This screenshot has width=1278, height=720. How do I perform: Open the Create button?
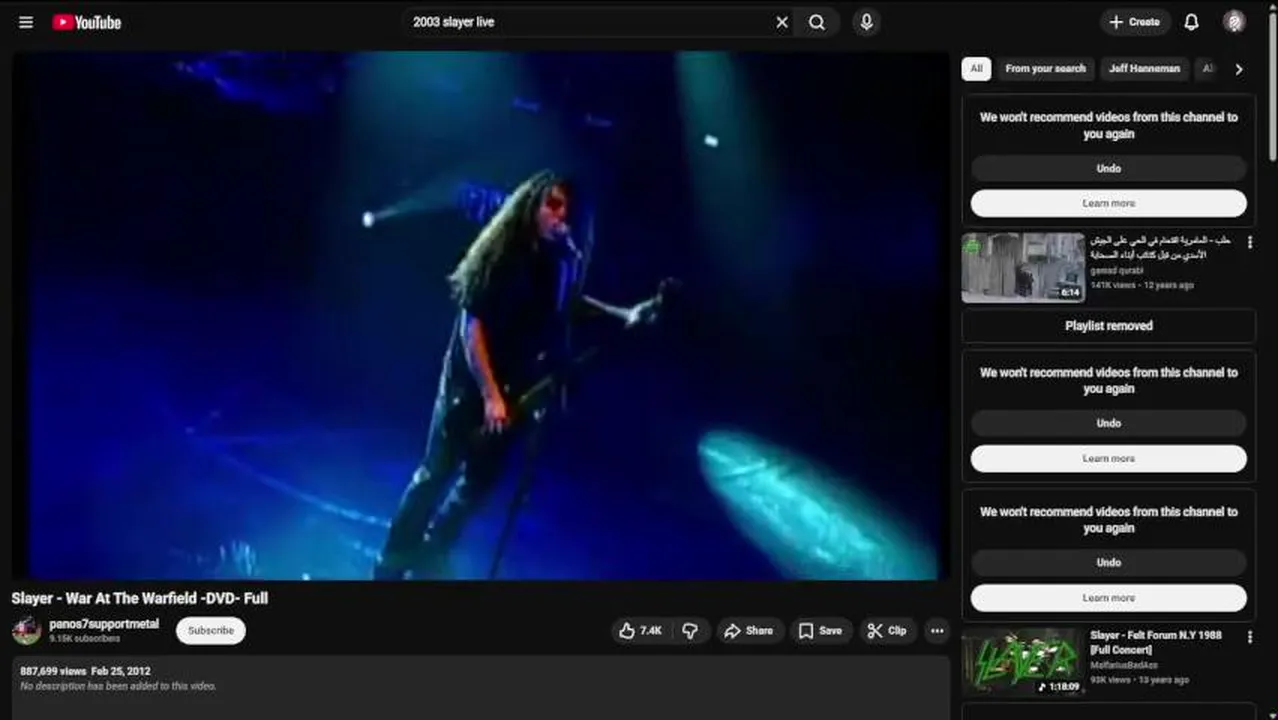(x=1135, y=22)
